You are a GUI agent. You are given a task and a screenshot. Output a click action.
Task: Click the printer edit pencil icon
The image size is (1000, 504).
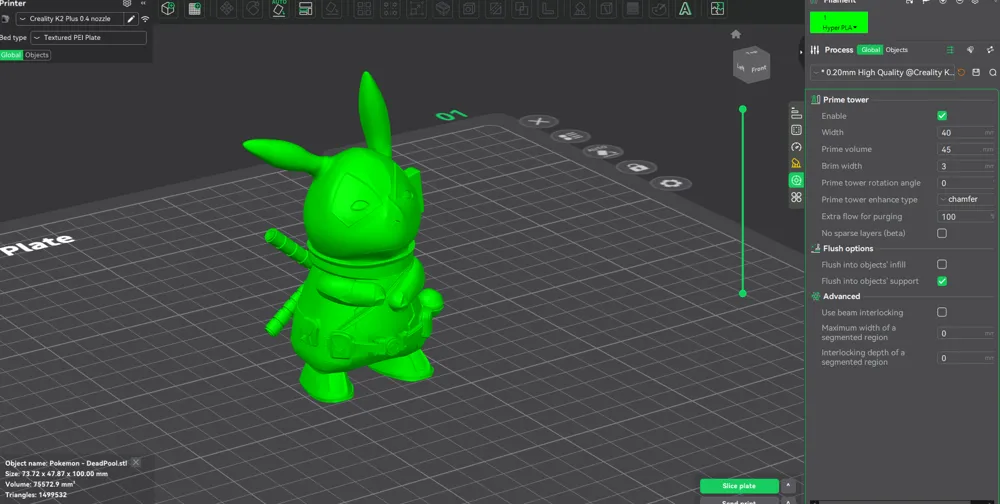point(131,19)
